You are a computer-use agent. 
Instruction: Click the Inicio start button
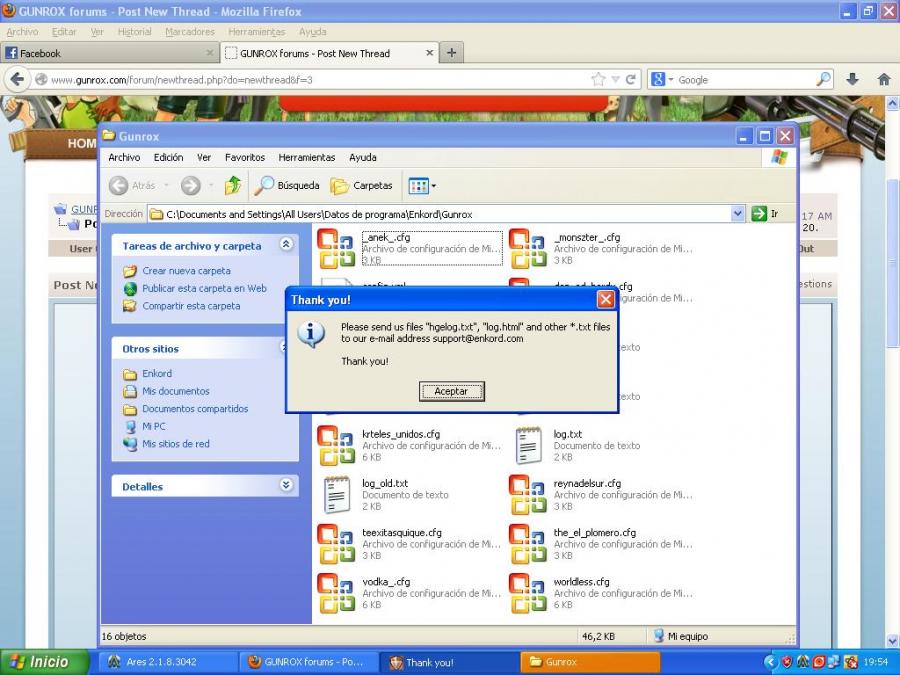click(40, 661)
